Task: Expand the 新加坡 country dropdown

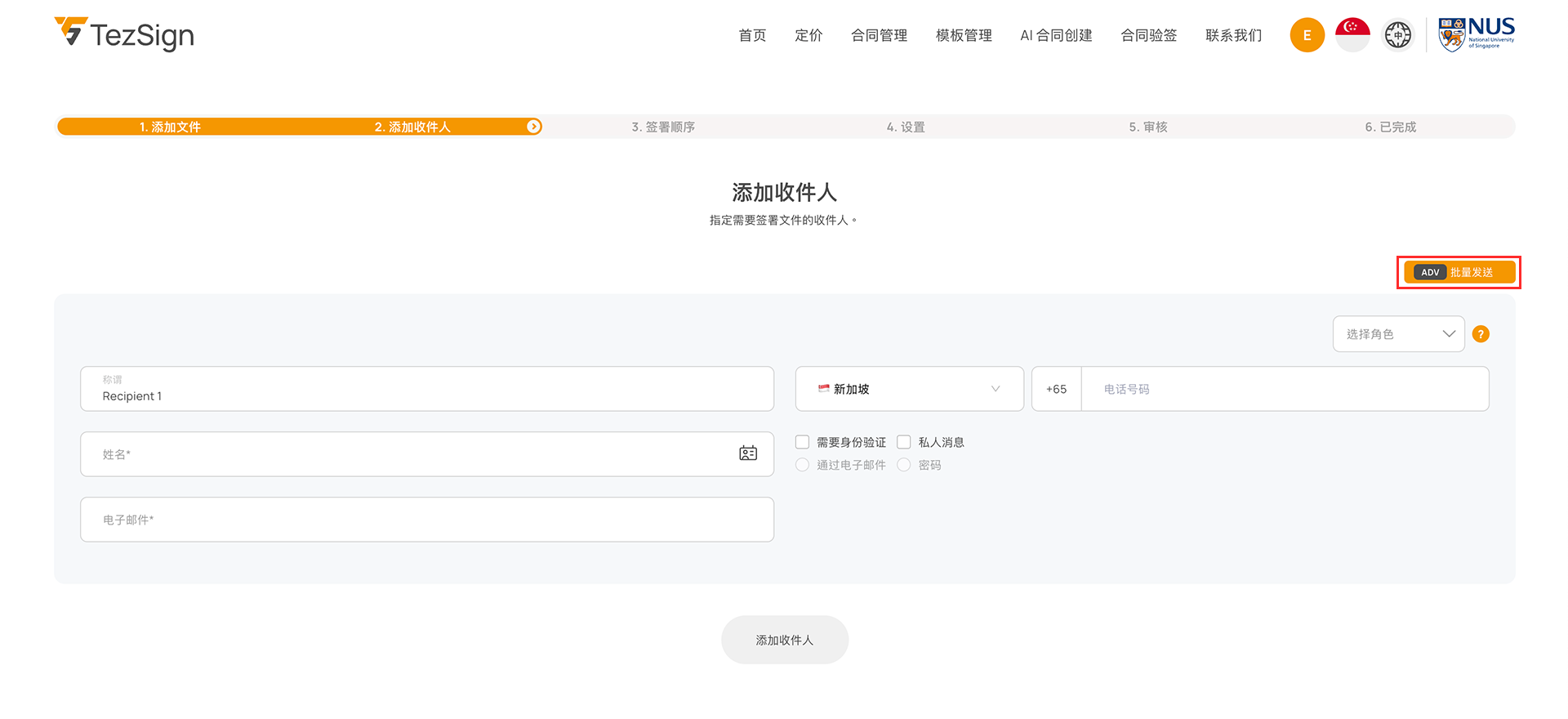Action: point(909,389)
